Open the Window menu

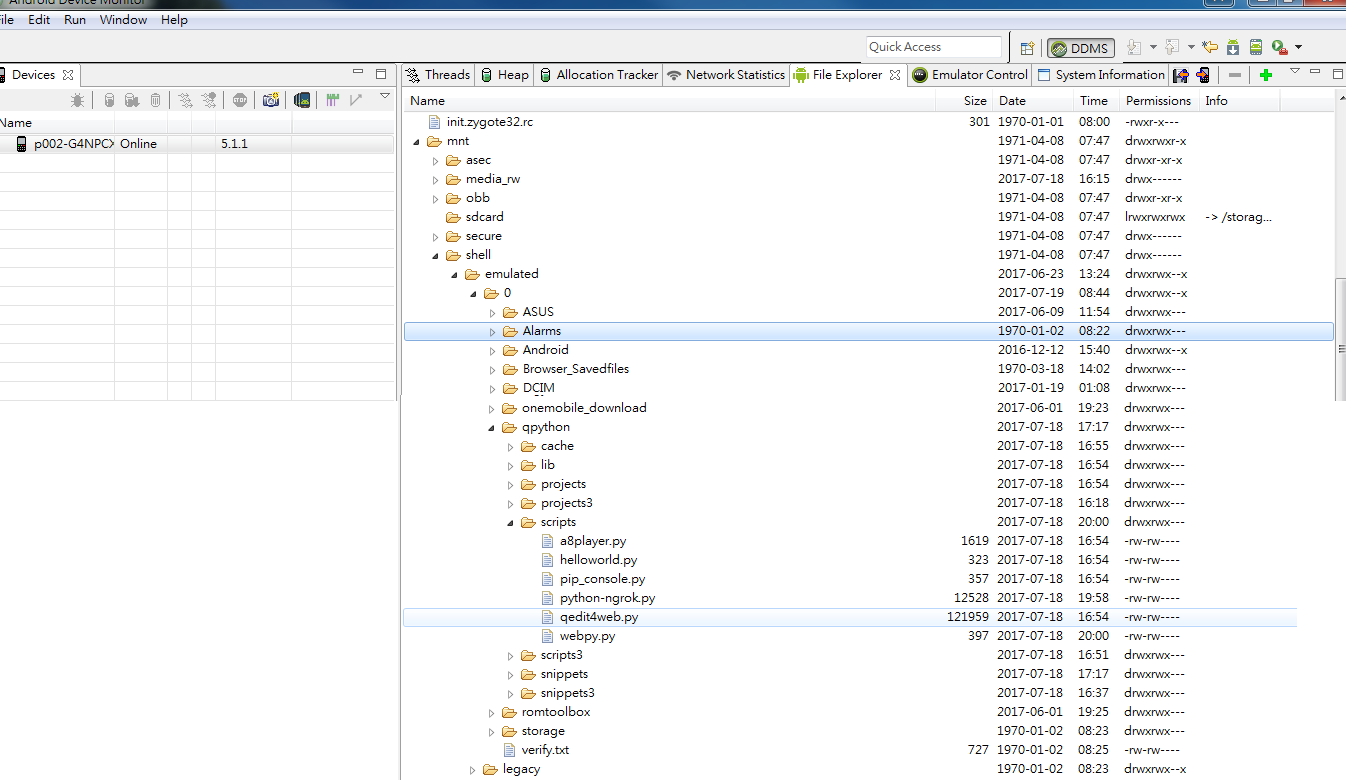pos(123,20)
